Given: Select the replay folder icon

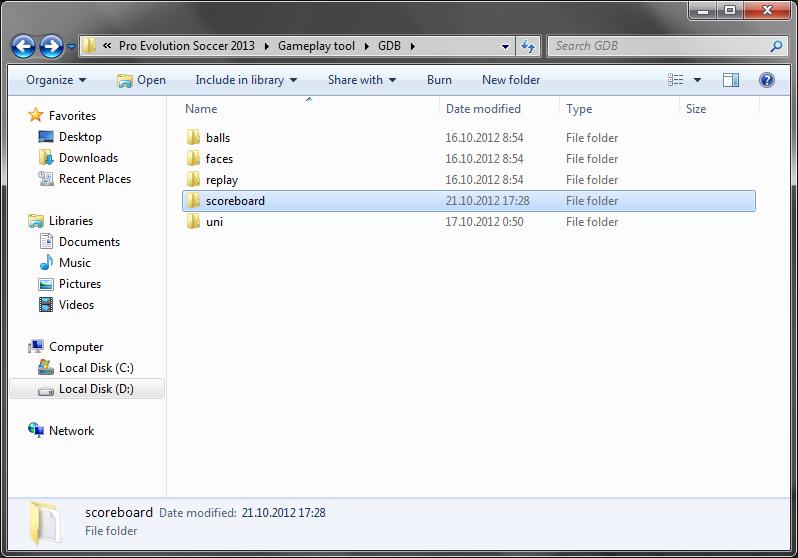Looking at the screenshot, I should point(193,179).
